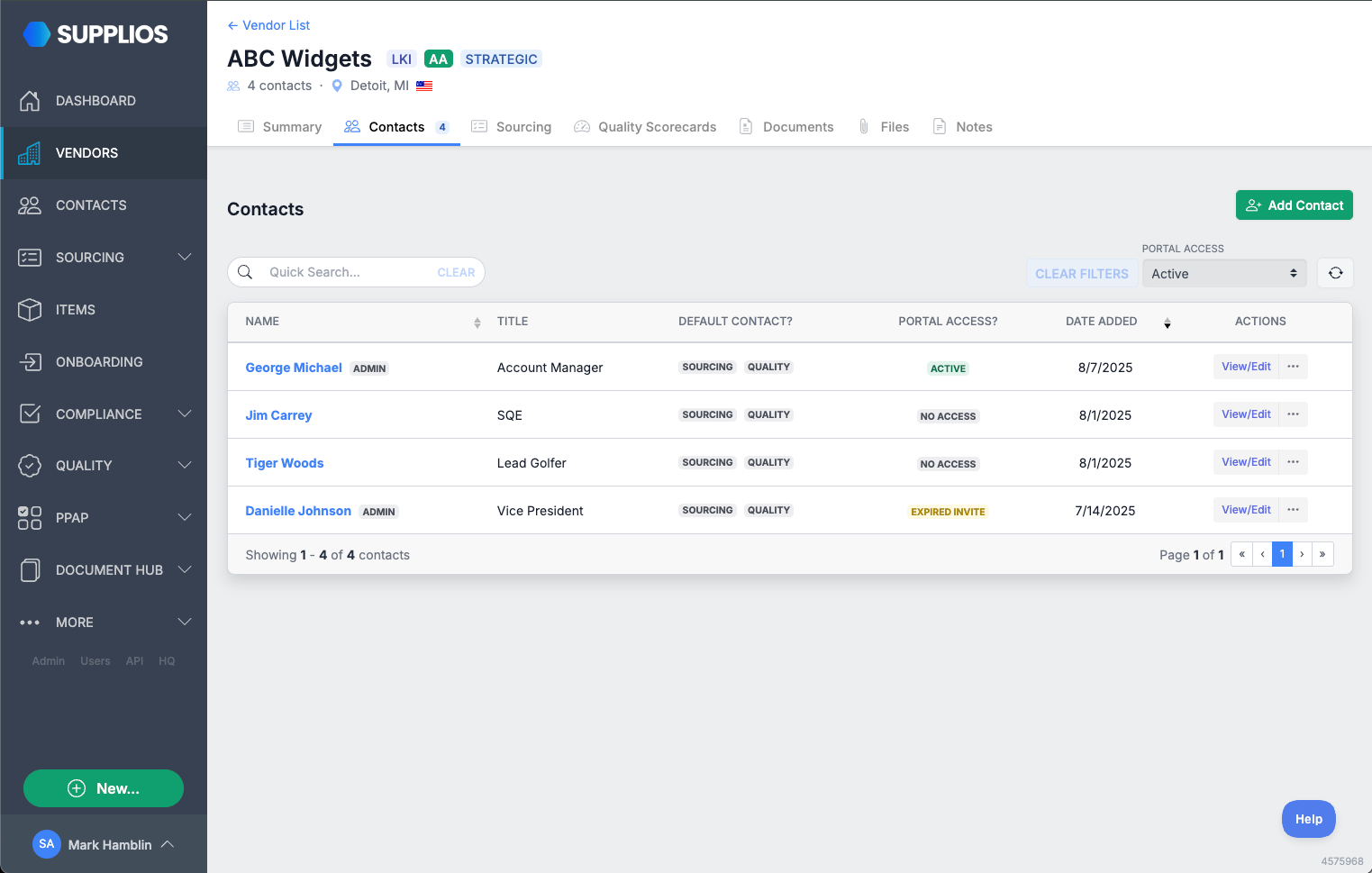This screenshot has height=873, width=1372.
Task: Open the Items box icon
Action: [x=30, y=310]
